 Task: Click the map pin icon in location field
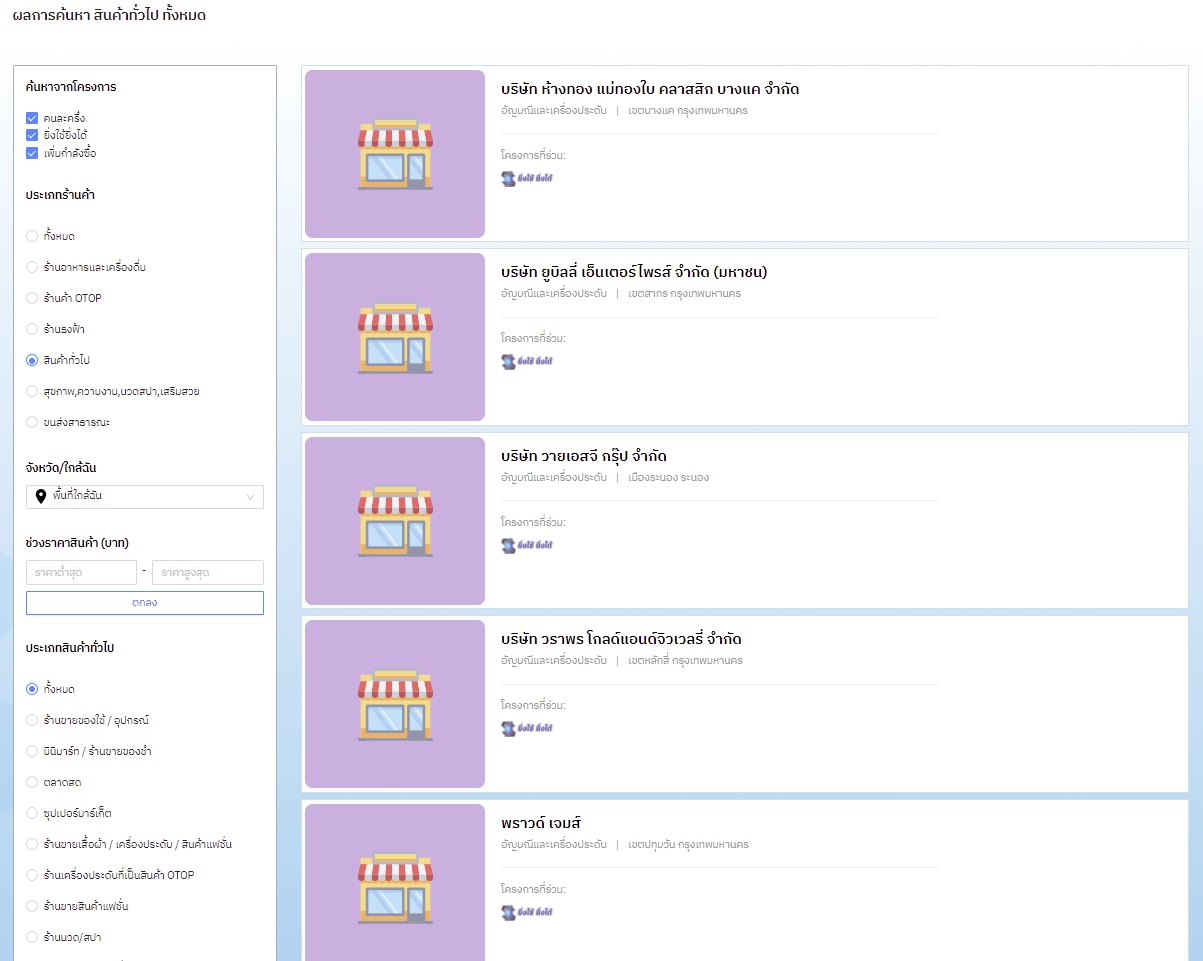pyautogui.click(x=41, y=496)
